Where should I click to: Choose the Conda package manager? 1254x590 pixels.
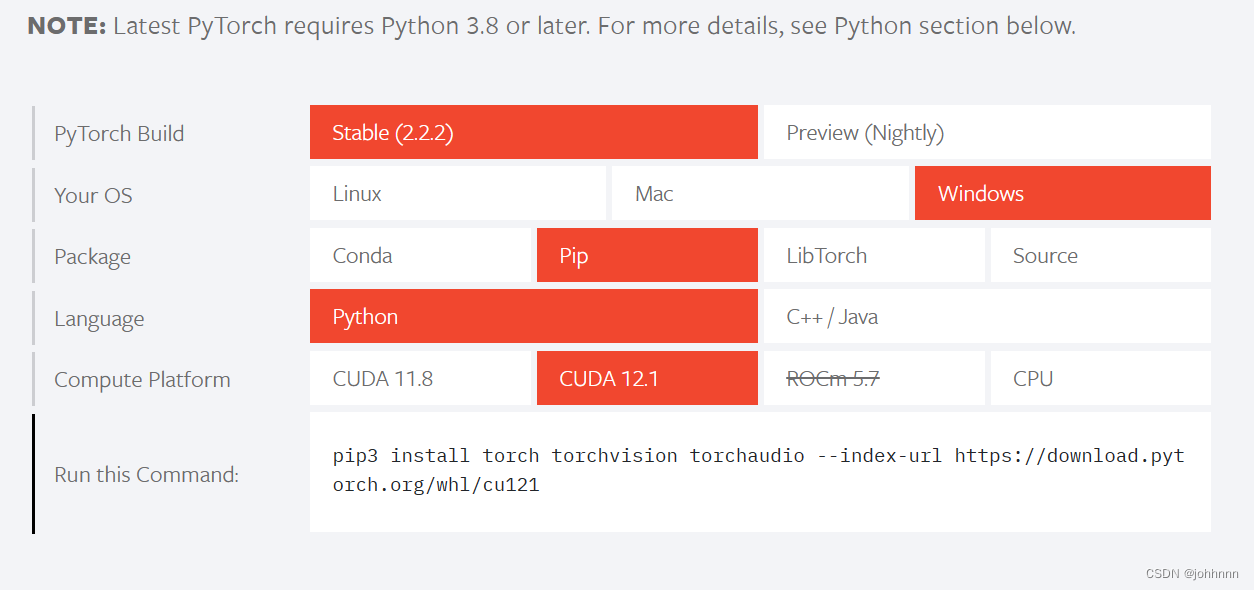pos(420,255)
